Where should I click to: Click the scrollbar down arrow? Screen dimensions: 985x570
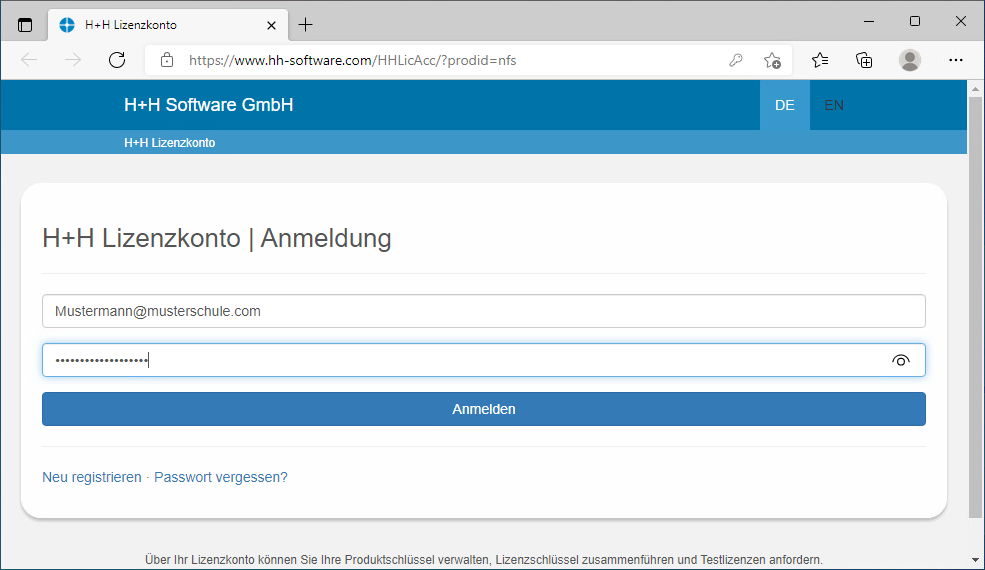(975, 559)
